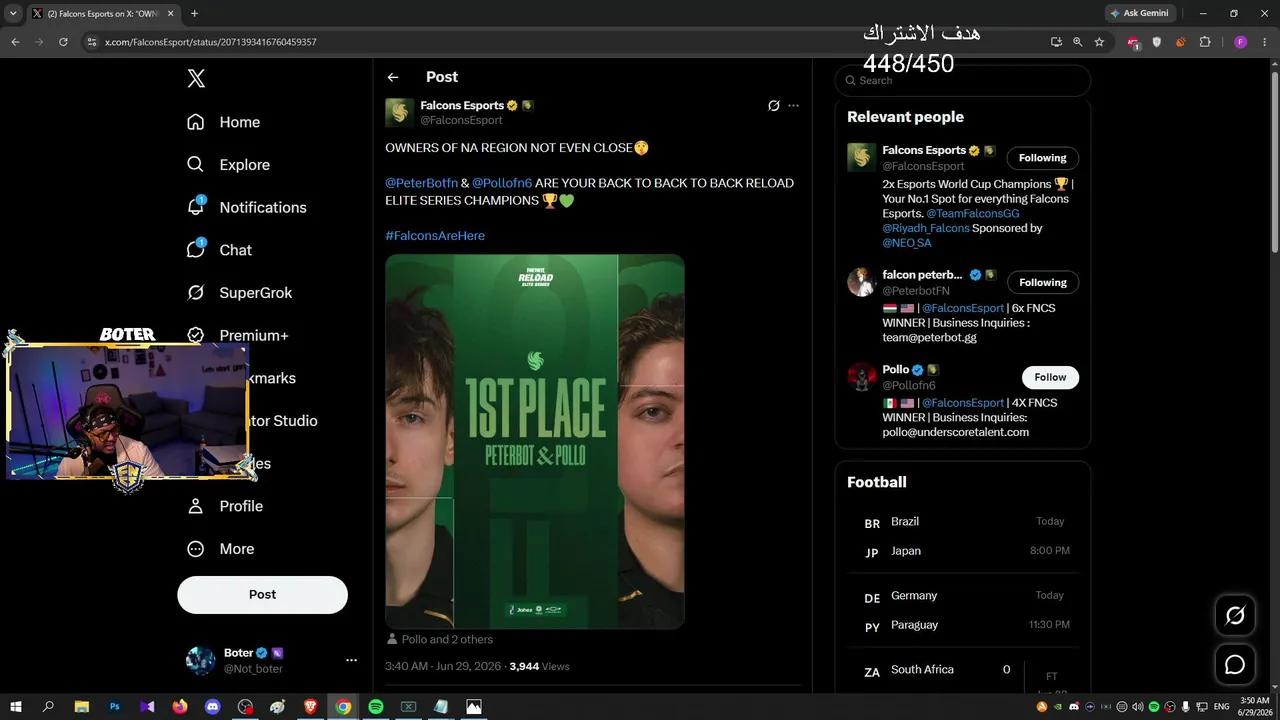This screenshot has width=1280, height=720.
Task: Click the More circle icon in sidebar
Action: pos(196,549)
